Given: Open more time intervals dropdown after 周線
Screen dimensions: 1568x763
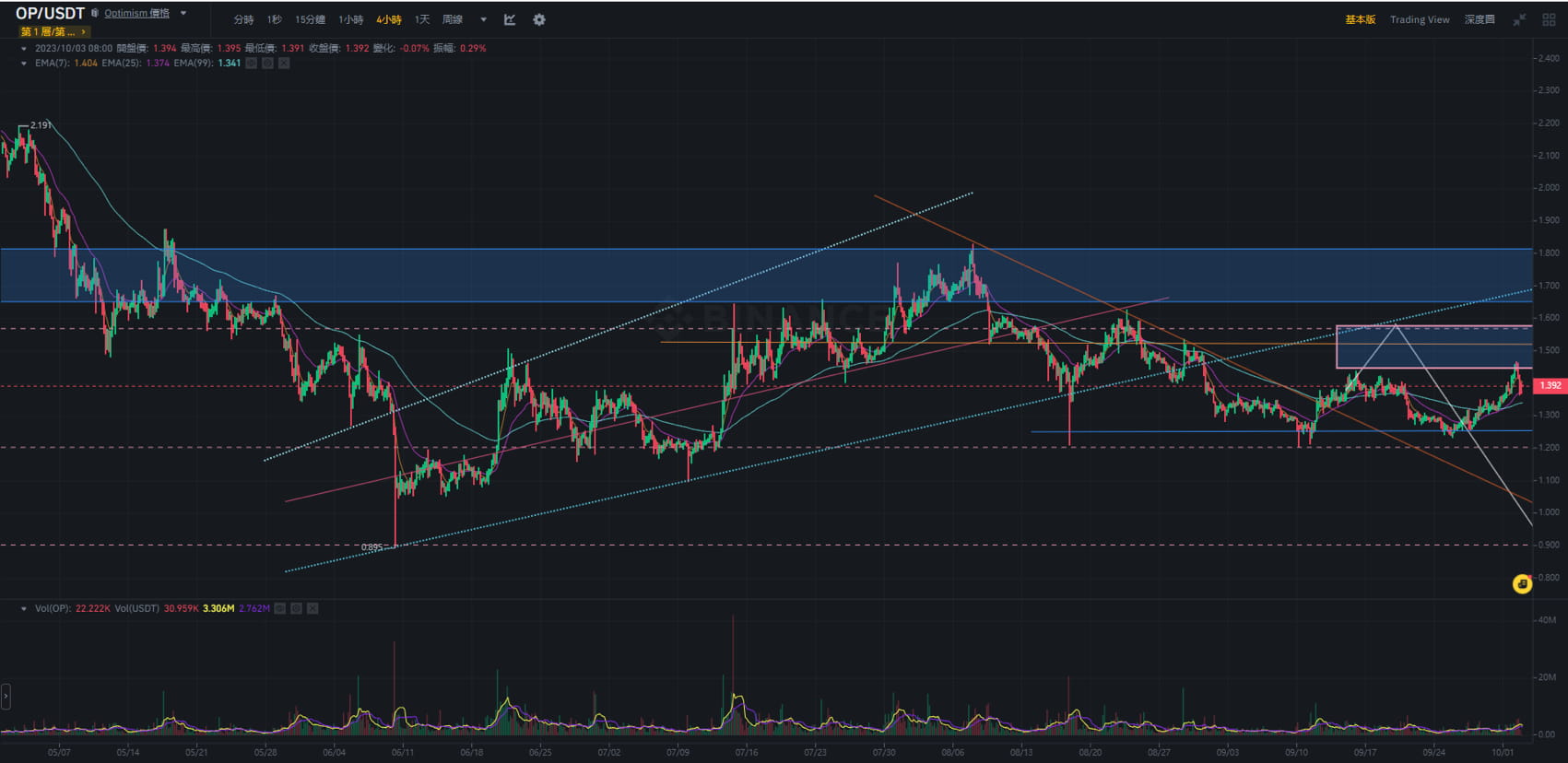Looking at the screenshot, I should (483, 19).
